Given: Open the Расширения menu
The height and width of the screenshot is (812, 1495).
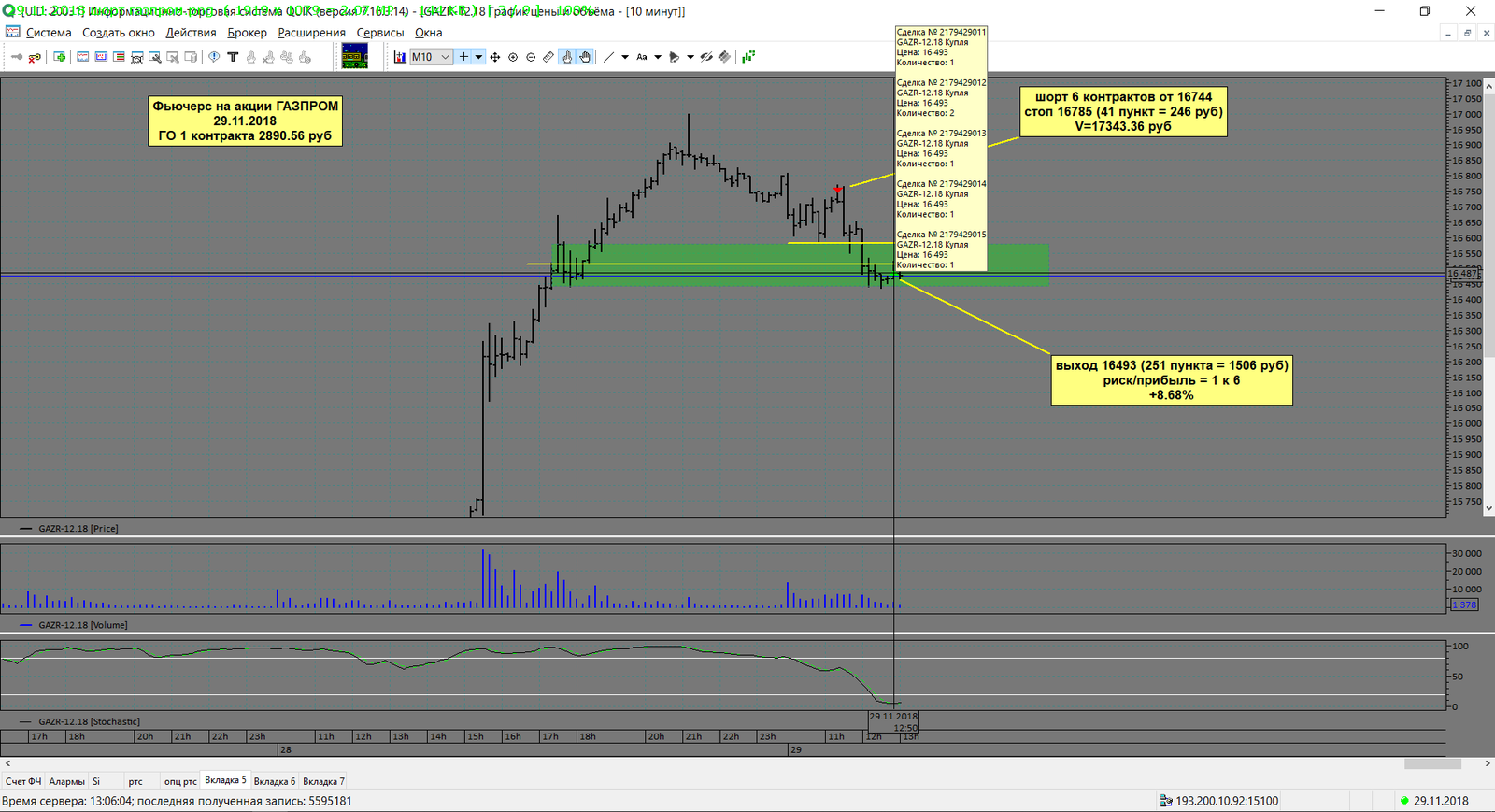Looking at the screenshot, I should pyautogui.click(x=311, y=33).
